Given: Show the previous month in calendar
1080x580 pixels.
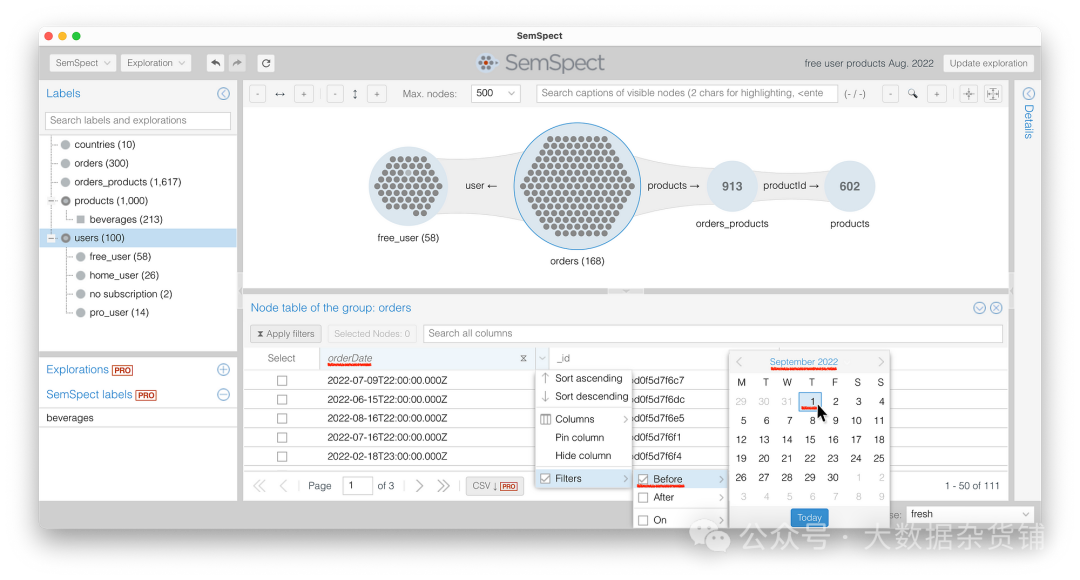Looking at the screenshot, I should pos(739,362).
